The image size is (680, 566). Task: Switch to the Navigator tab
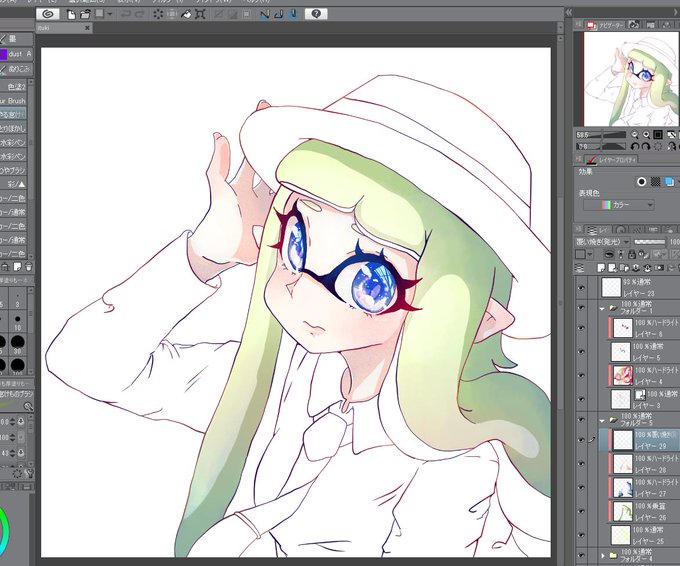point(605,25)
